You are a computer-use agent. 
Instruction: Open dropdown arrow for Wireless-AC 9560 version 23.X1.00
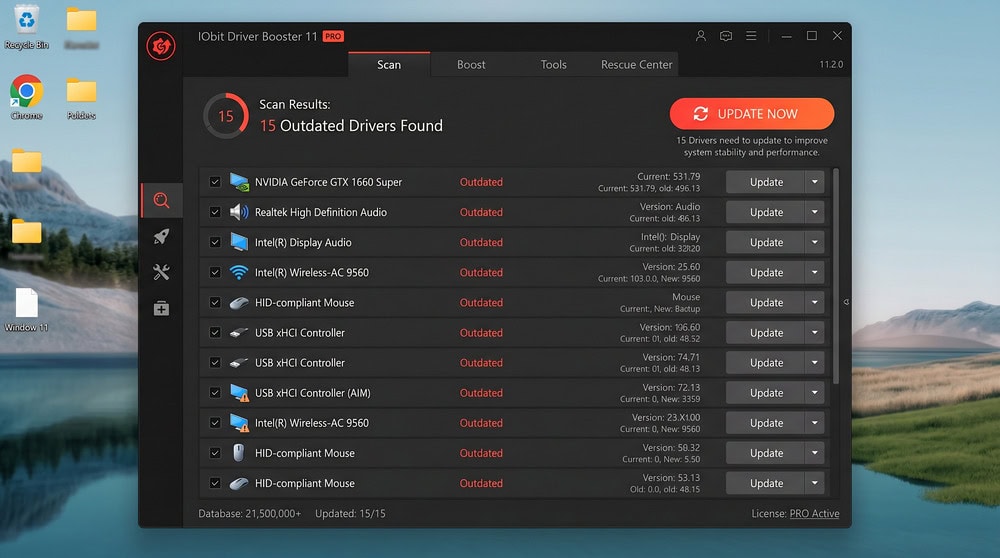(814, 423)
